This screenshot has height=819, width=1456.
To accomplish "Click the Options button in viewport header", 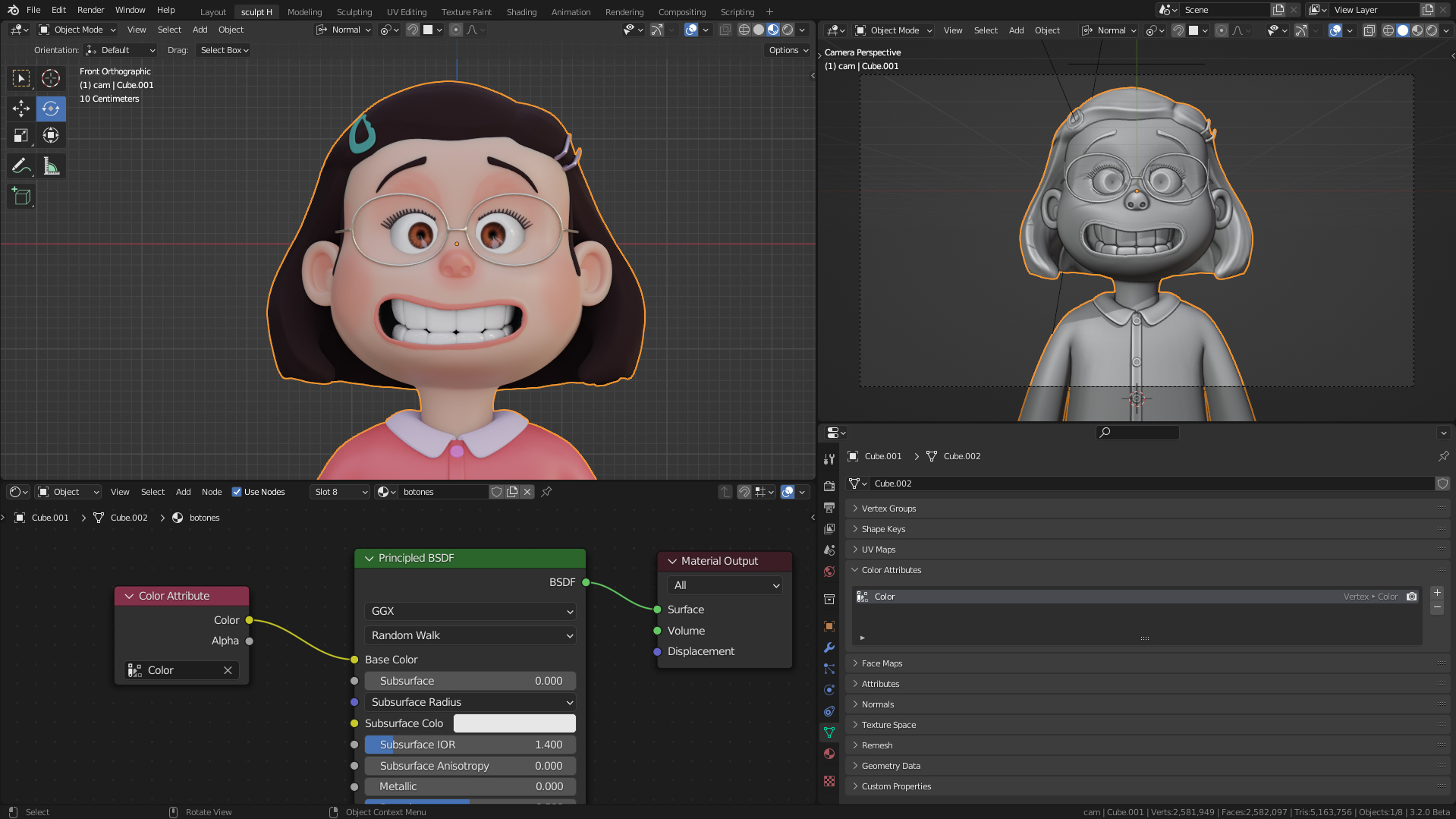I will (x=788, y=50).
